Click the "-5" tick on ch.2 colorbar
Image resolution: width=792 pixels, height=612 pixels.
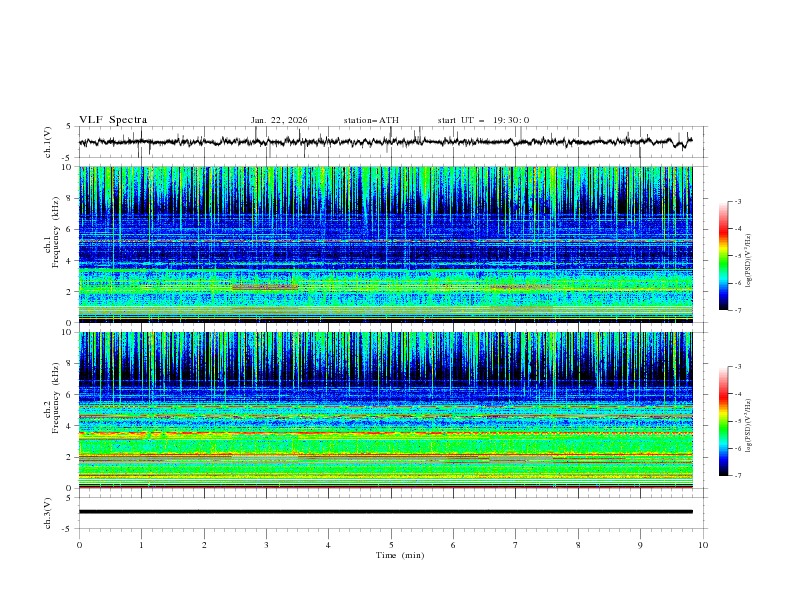[x=737, y=421]
